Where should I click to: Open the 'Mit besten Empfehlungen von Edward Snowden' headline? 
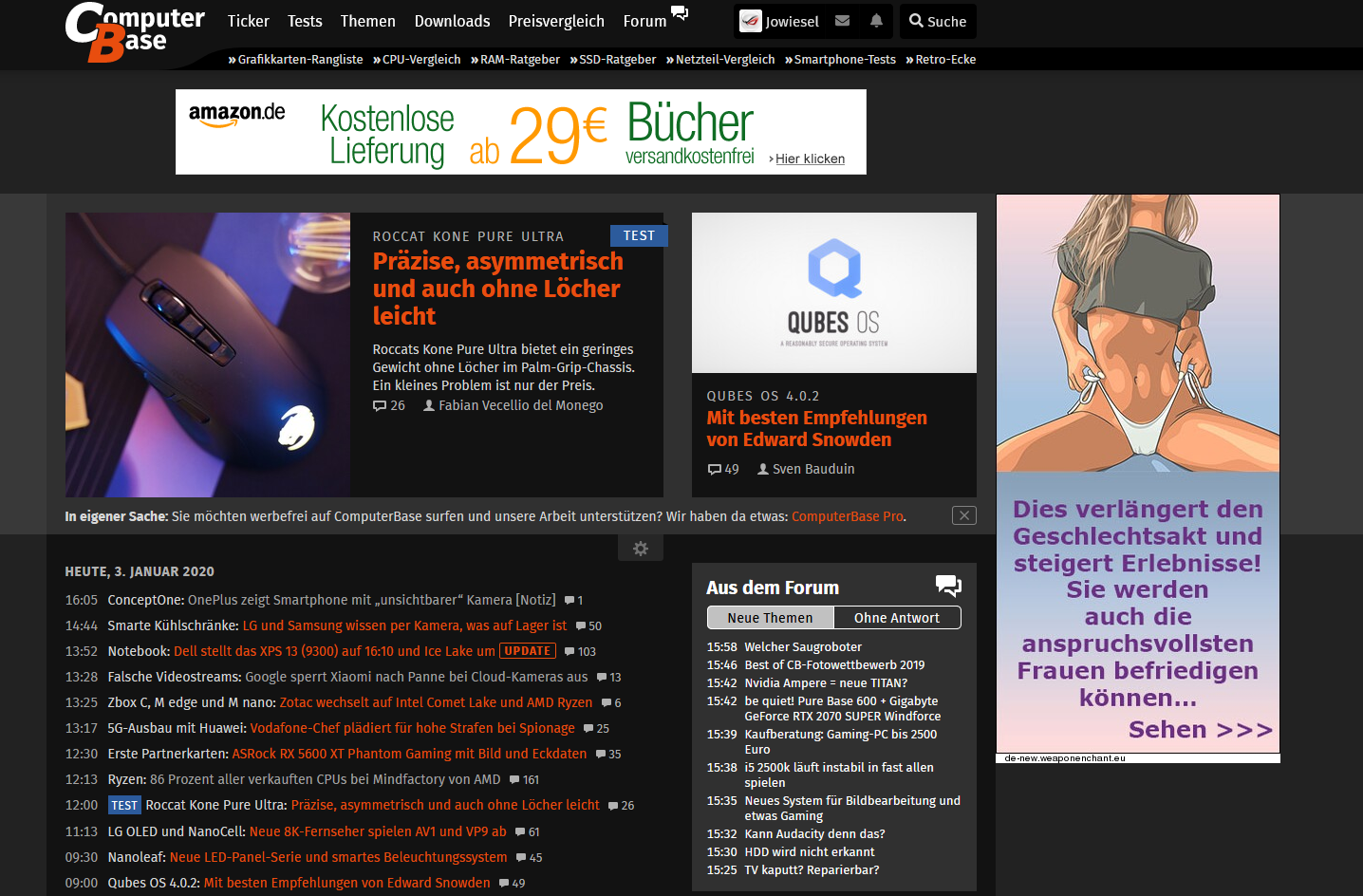816,429
